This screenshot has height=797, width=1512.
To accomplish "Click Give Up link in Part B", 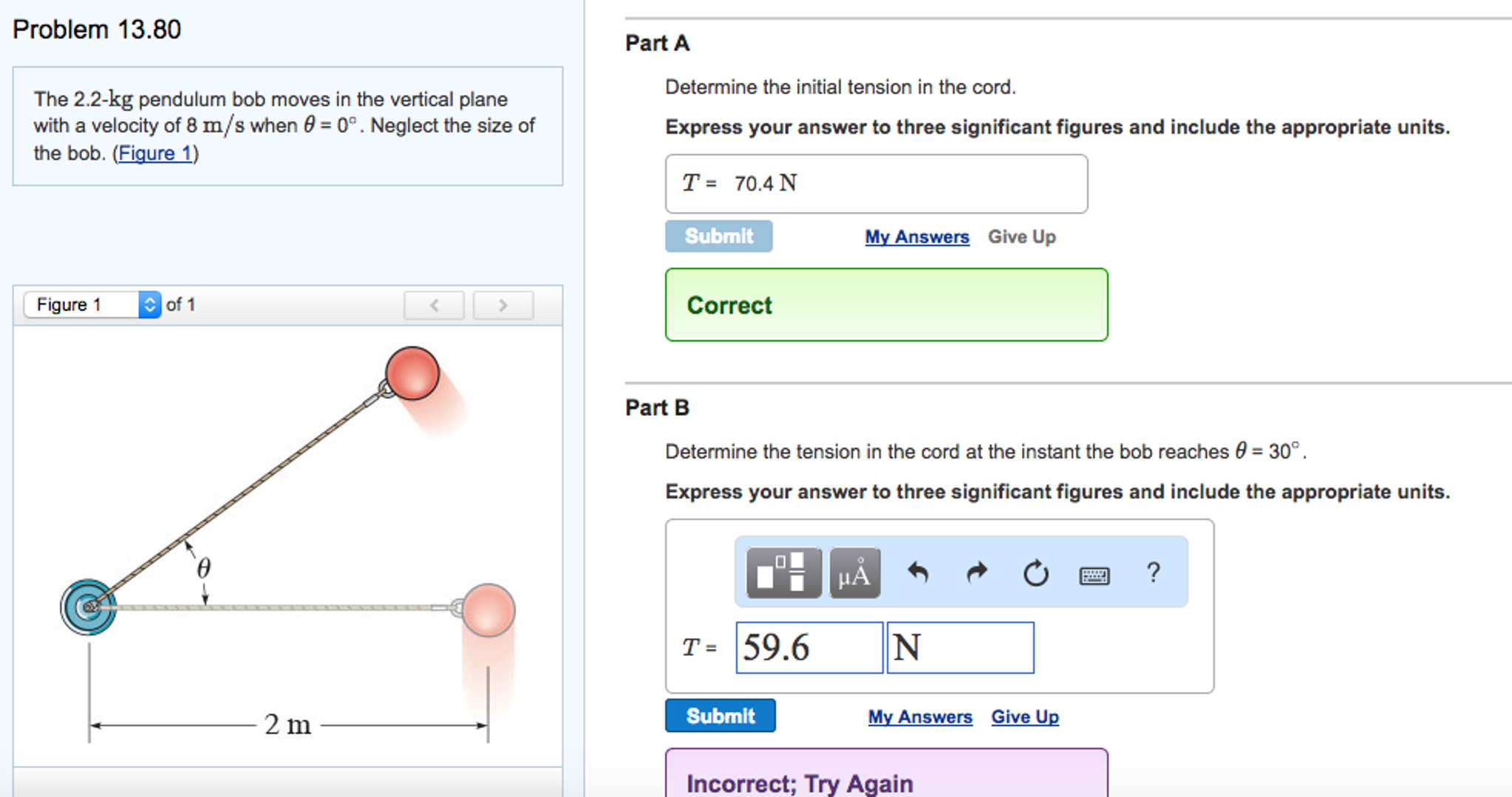I will coord(1025,716).
